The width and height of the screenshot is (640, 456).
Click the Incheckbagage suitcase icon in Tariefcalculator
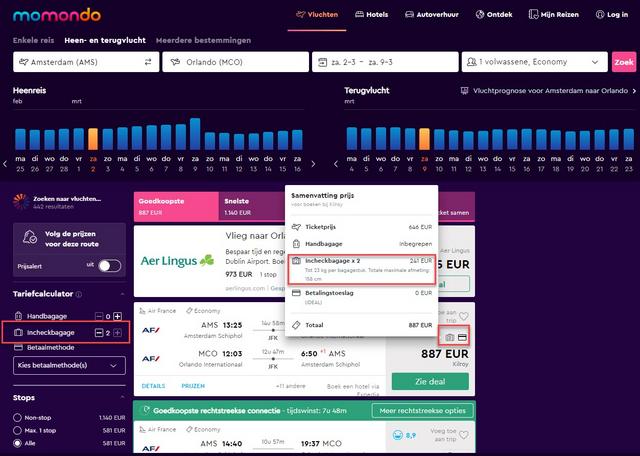(x=18, y=333)
